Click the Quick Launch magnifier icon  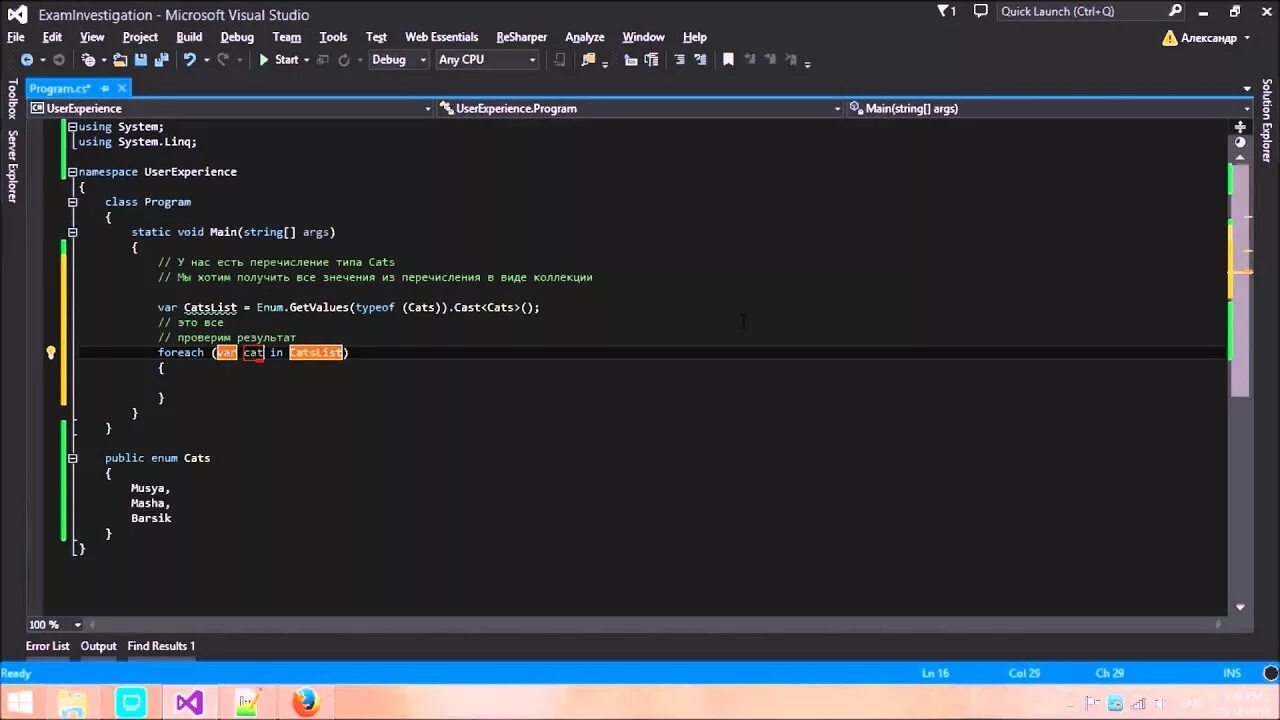pyautogui.click(x=1175, y=12)
